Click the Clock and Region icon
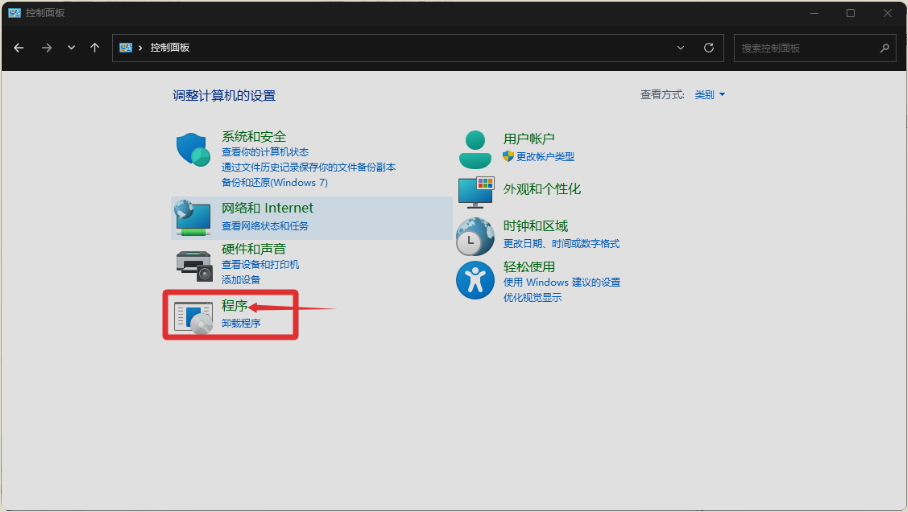 475,236
